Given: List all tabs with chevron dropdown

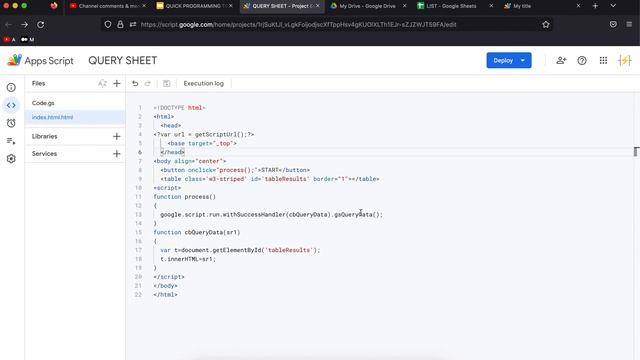Looking at the screenshot, I should tap(613, 6).
